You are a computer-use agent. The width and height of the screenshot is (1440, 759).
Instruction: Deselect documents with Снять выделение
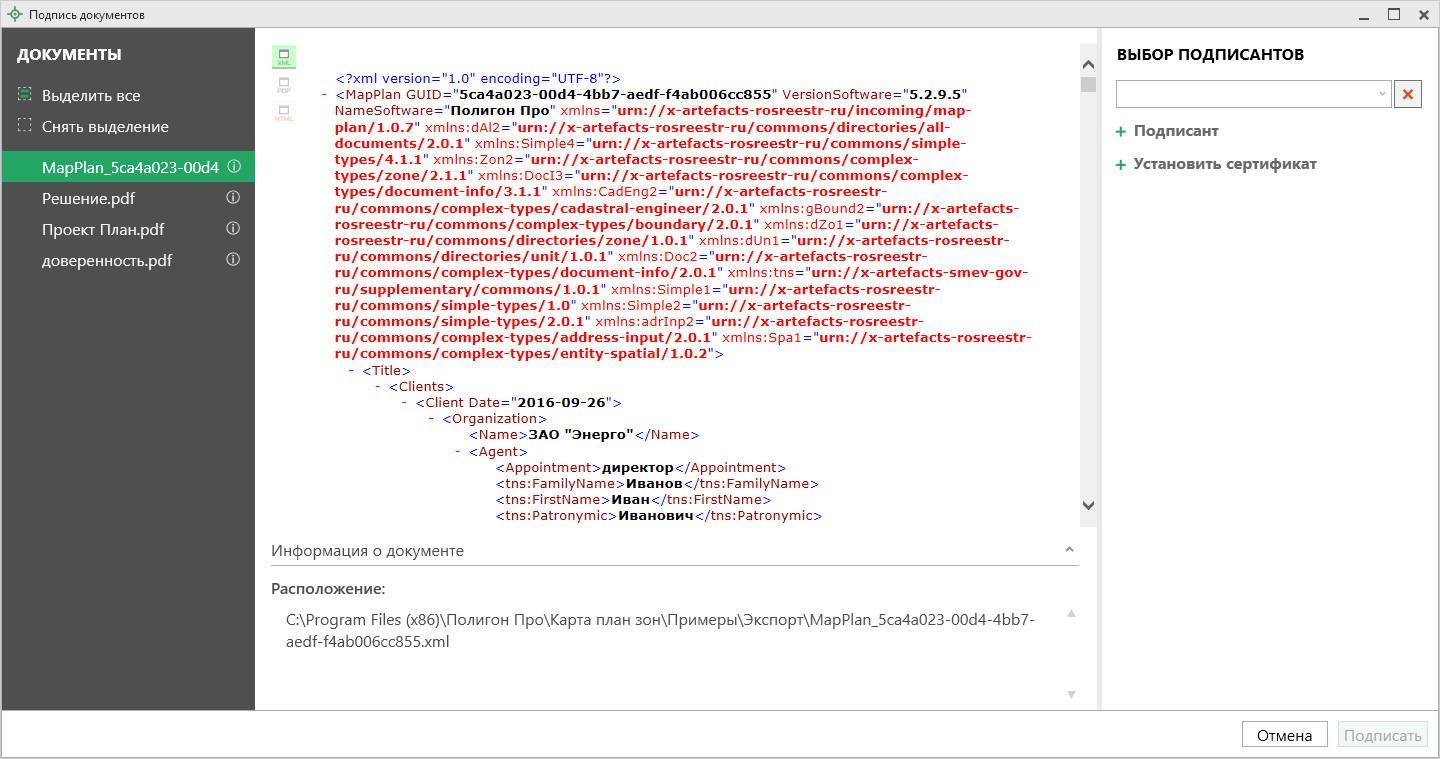104,127
